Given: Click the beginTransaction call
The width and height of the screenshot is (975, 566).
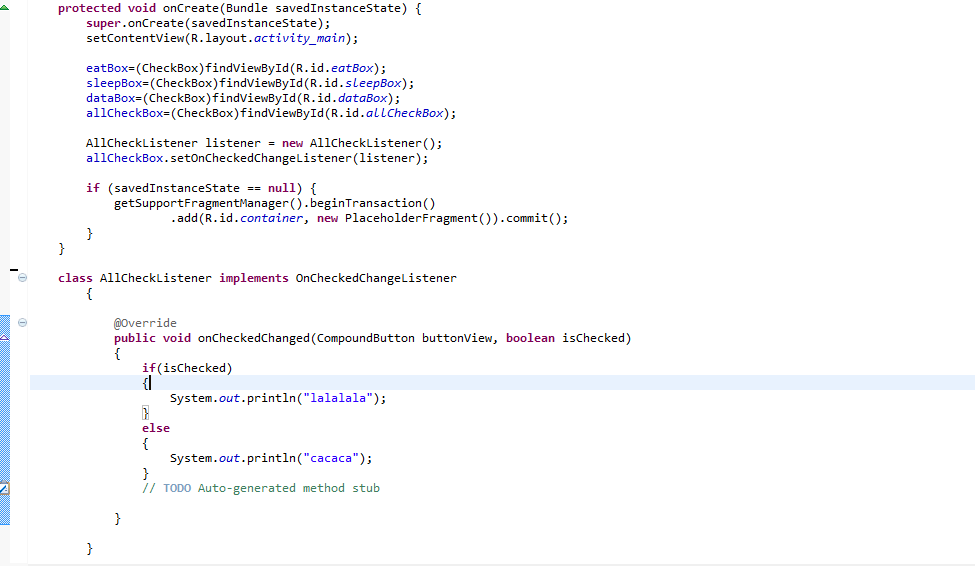Looking at the screenshot, I should 372,203.
